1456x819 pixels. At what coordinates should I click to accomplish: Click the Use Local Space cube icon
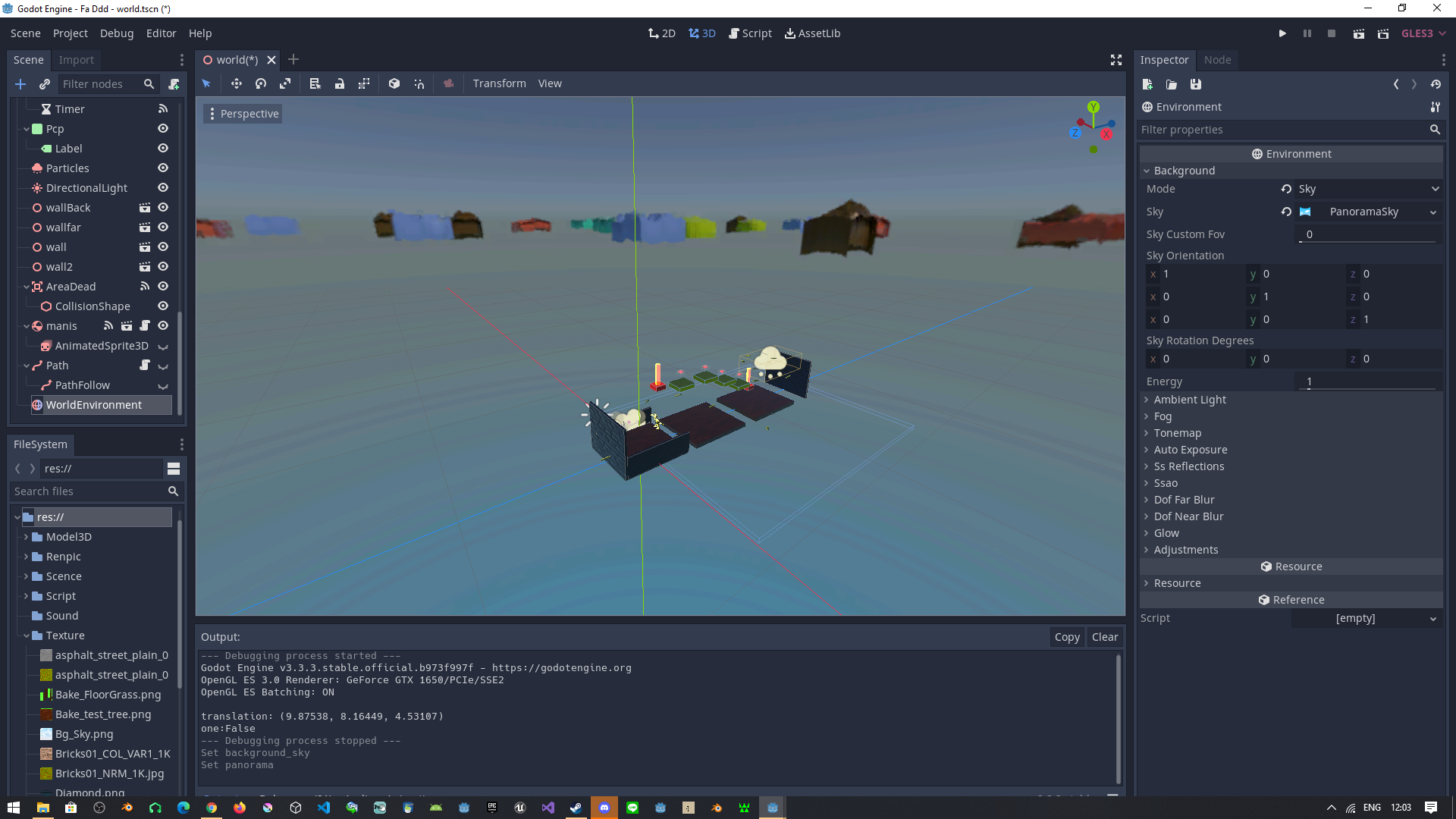(x=394, y=83)
